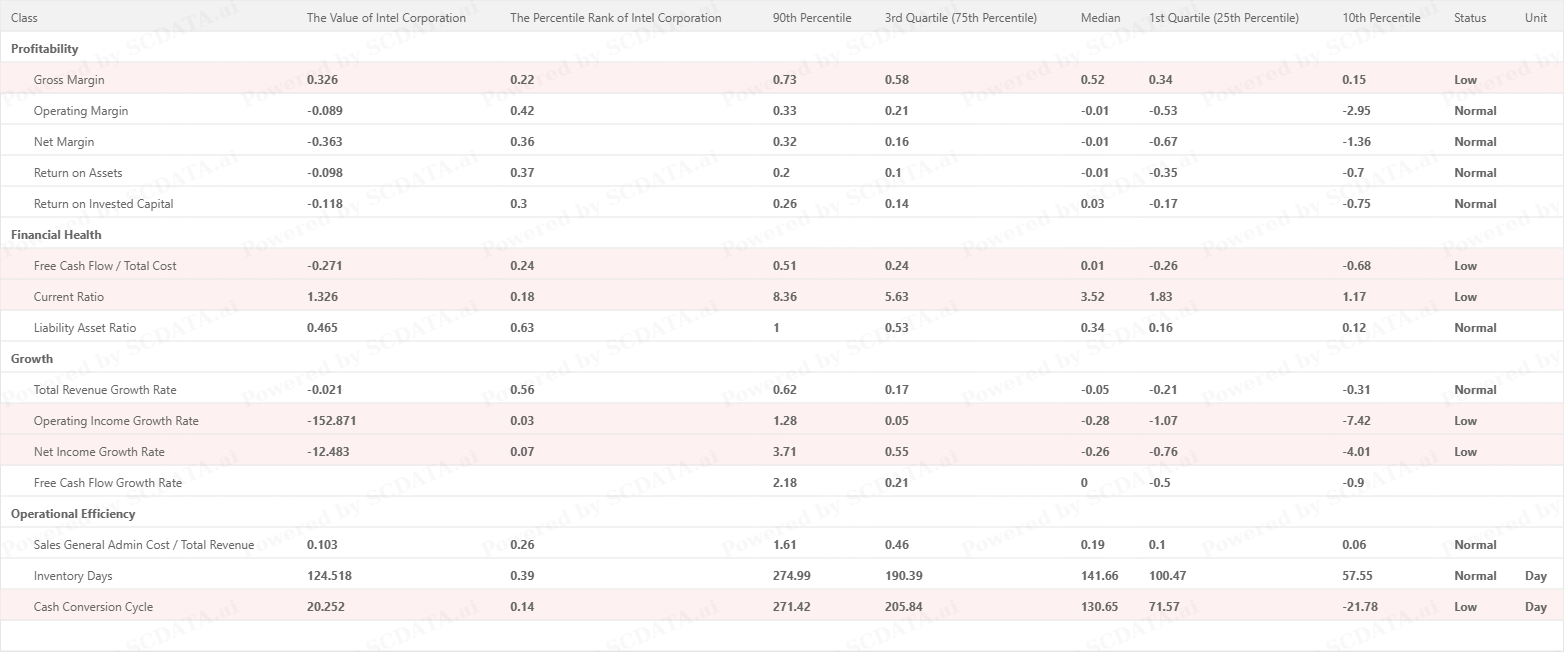Select the Return on Invested Capital row

[103, 204]
